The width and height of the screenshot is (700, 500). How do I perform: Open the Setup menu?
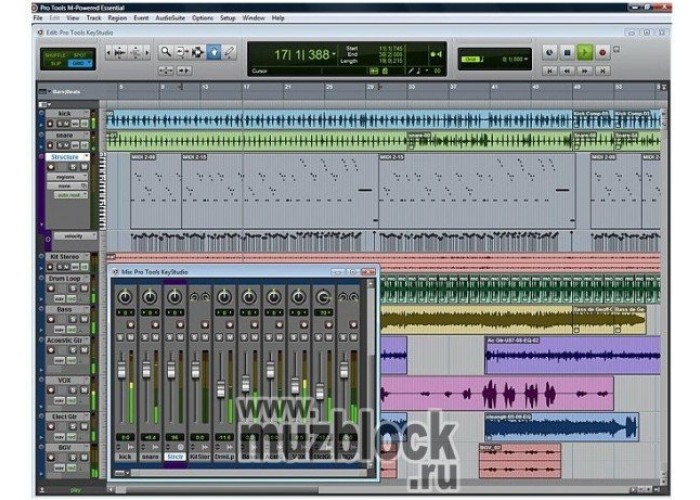pos(228,18)
